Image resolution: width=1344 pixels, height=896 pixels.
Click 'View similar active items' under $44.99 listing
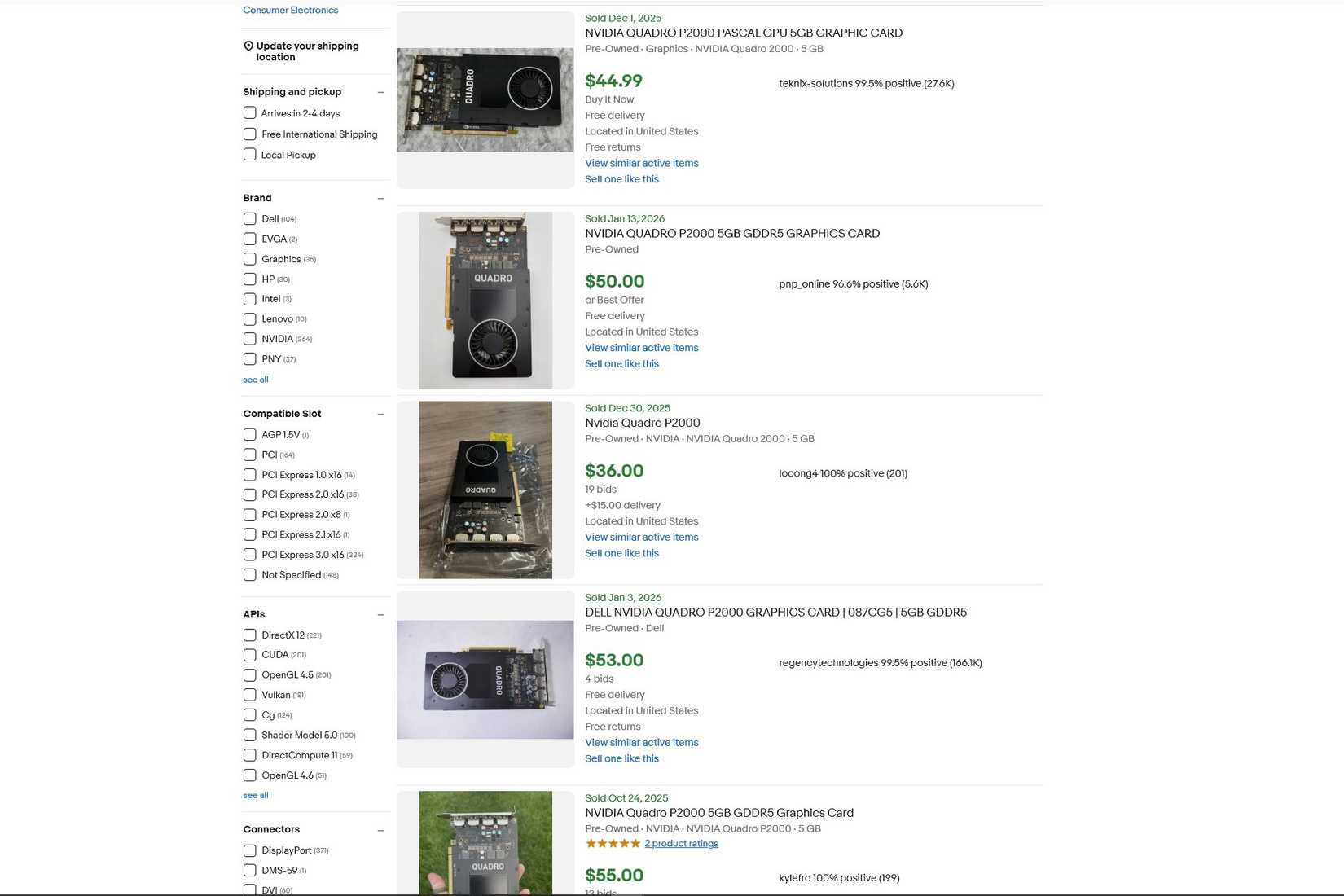point(641,163)
